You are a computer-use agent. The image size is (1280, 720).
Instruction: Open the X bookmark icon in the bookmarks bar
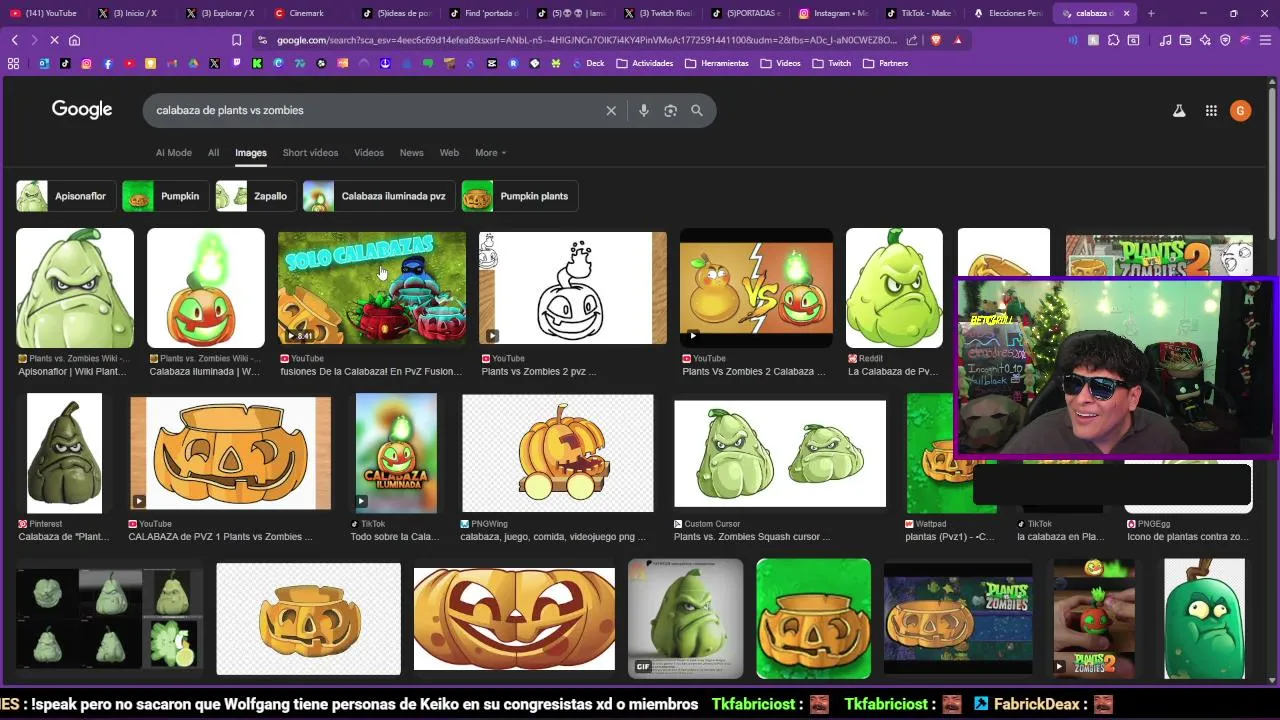[x=214, y=63]
